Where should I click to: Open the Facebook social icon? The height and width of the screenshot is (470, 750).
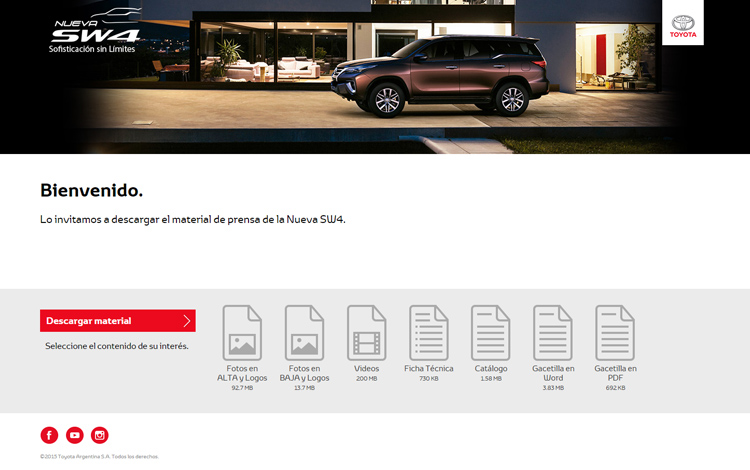coord(49,435)
